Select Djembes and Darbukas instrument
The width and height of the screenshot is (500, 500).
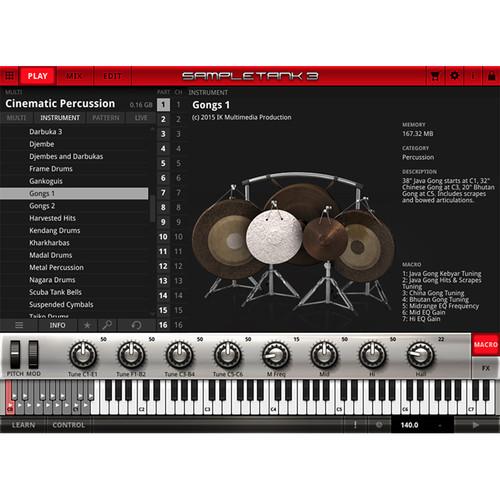pos(74,156)
